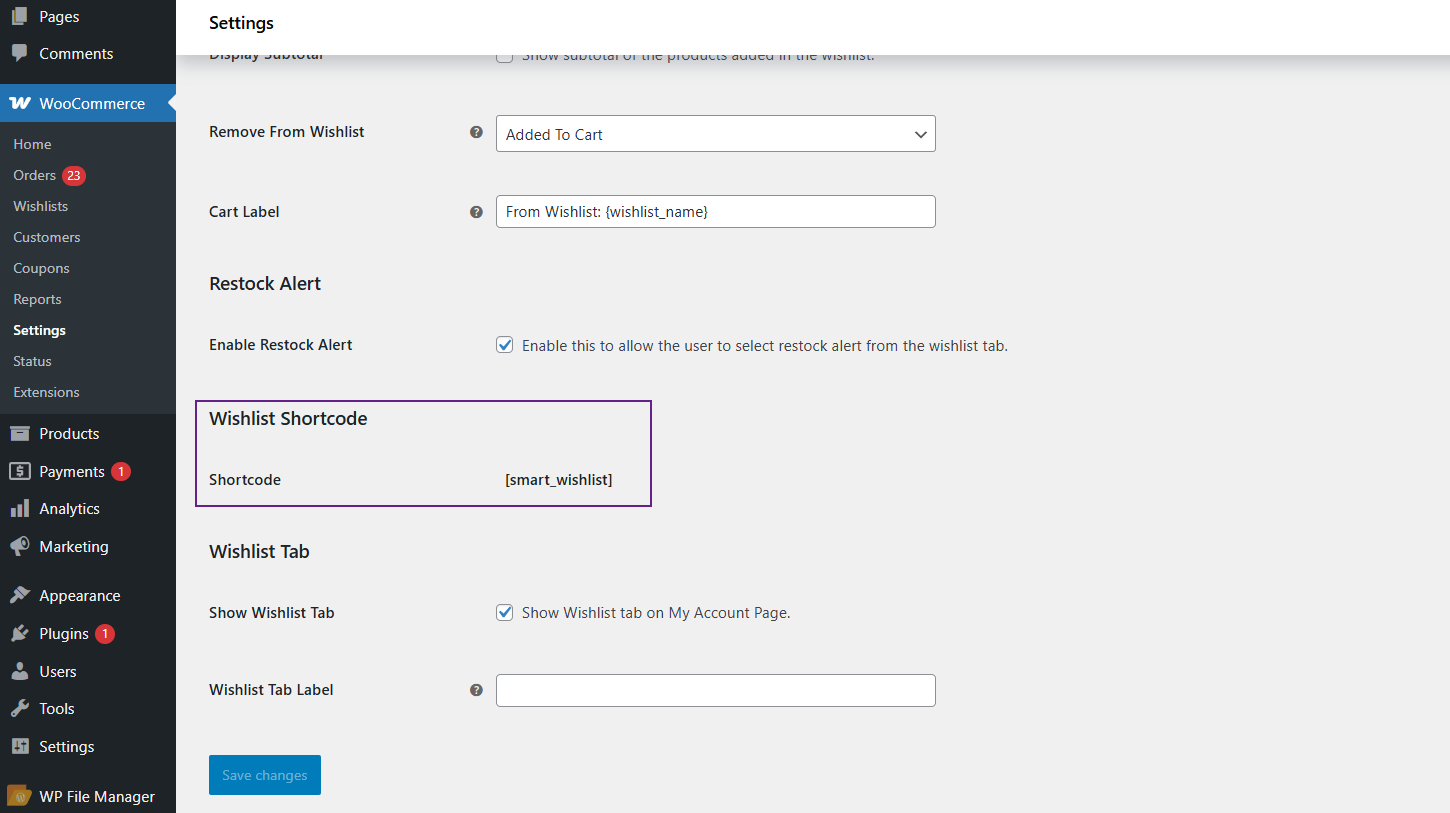Click the Tools wrench icon

coord(20,708)
